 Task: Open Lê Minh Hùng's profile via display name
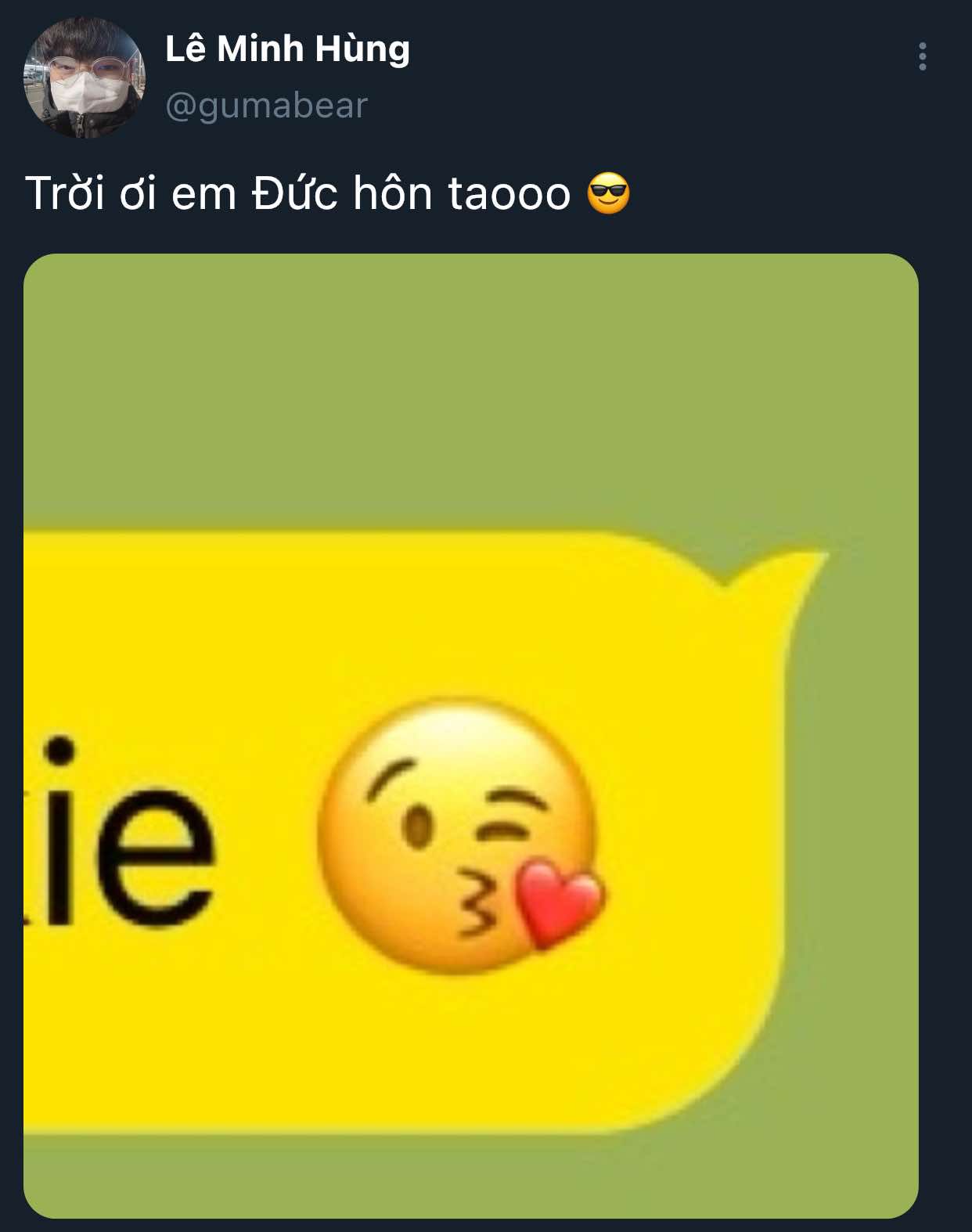tap(287, 49)
